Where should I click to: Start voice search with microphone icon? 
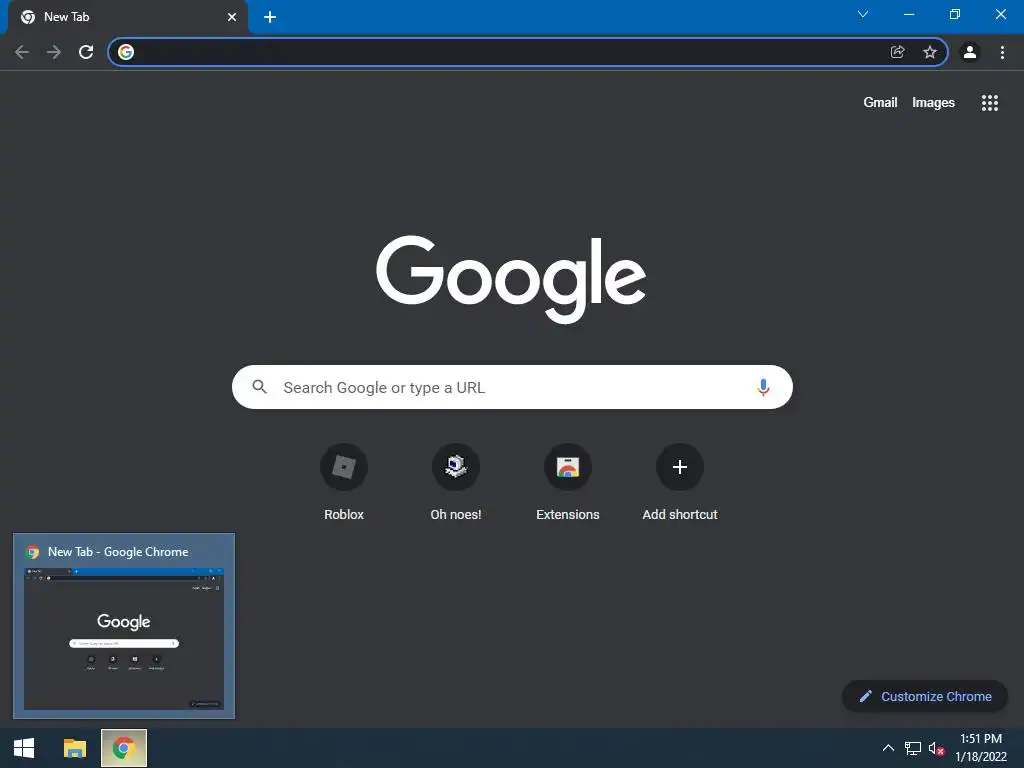[x=763, y=387]
